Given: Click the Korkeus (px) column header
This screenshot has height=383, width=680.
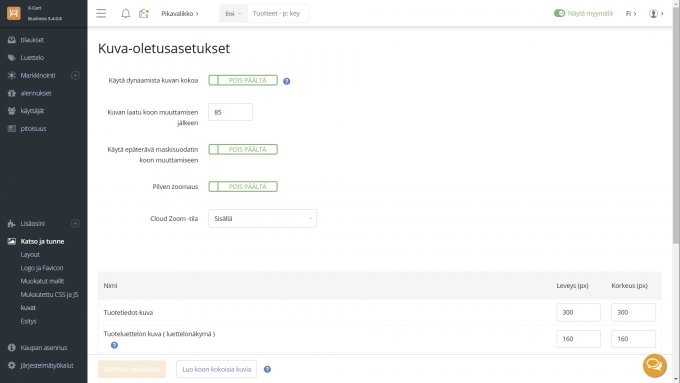Looking at the screenshot, I should [629, 286].
